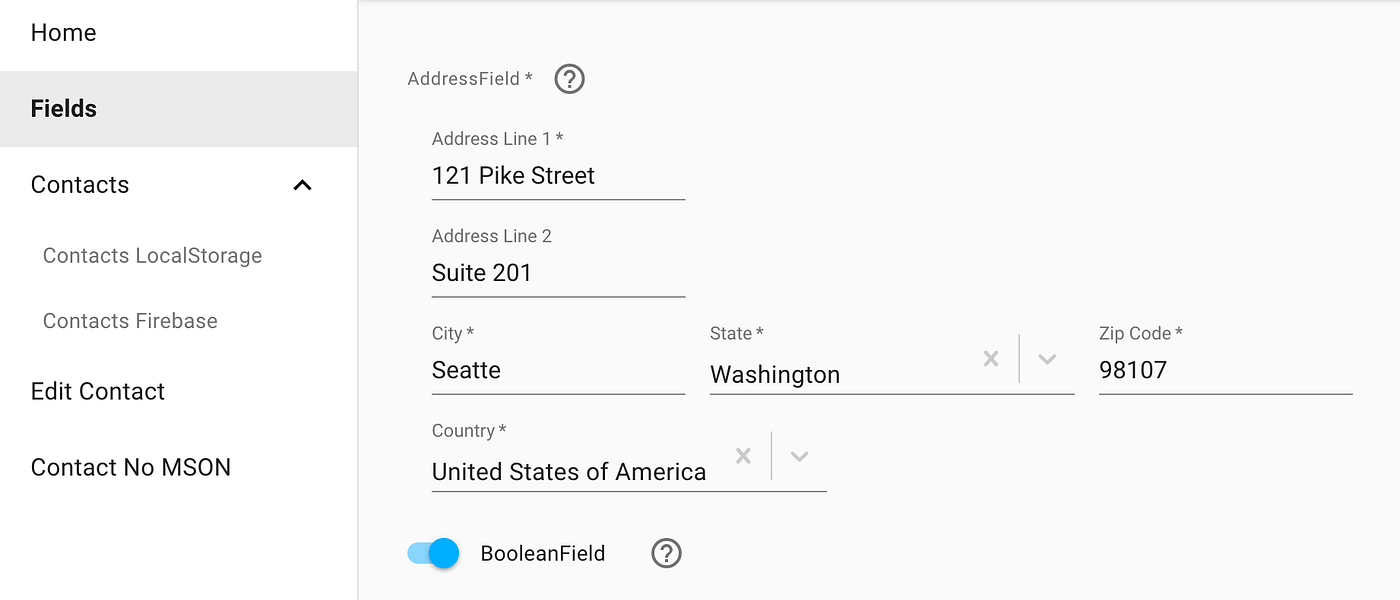The width and height of the screenshot is (1400, 600).
Task: Open the AddressField help icon
Action: point(569,78)
